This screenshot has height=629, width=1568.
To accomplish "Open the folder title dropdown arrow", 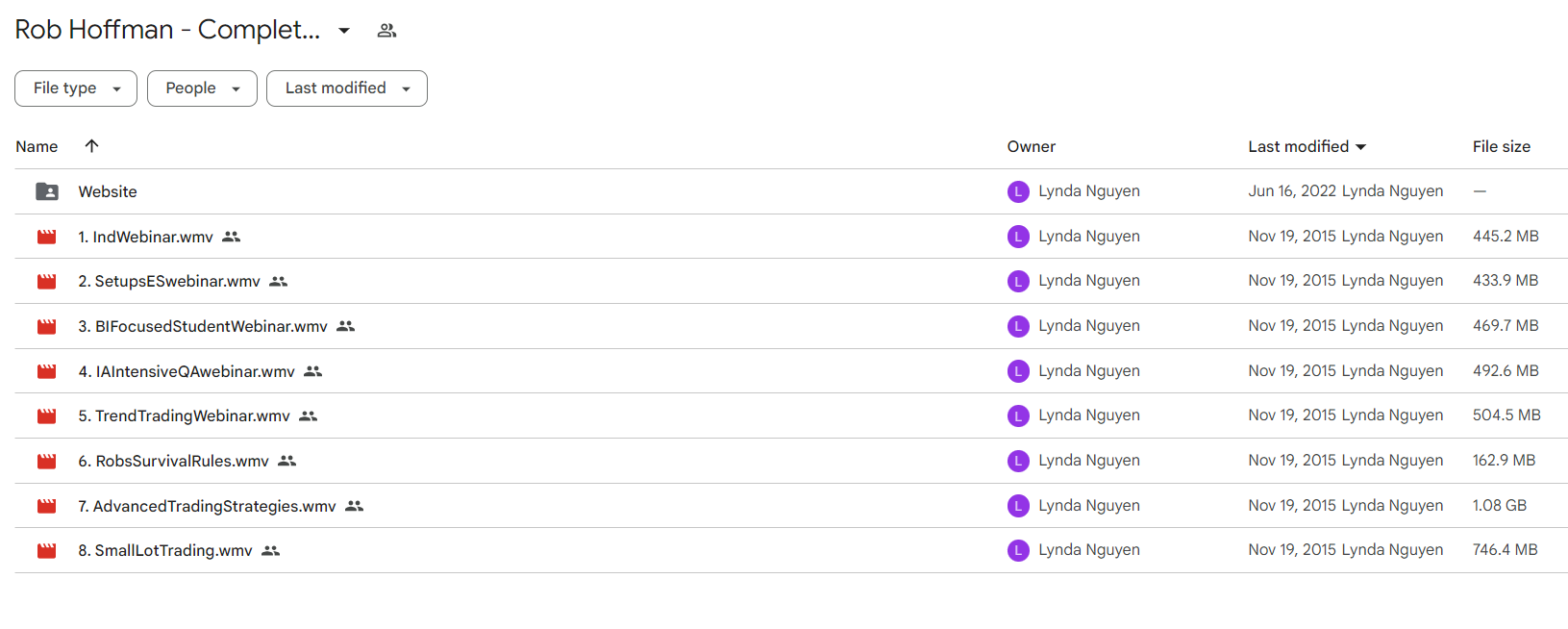I will click(x=344, y=31).
